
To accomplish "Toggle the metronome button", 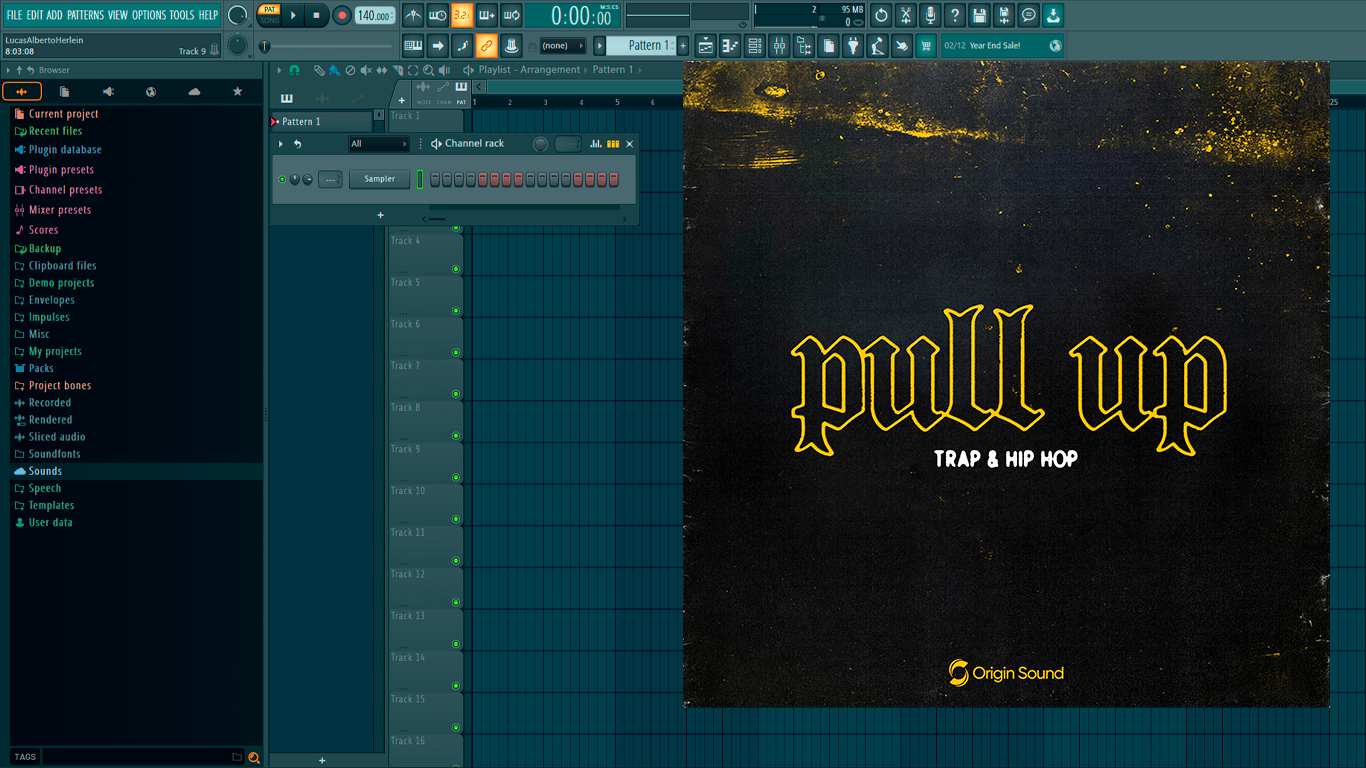I will pos(413,15).
